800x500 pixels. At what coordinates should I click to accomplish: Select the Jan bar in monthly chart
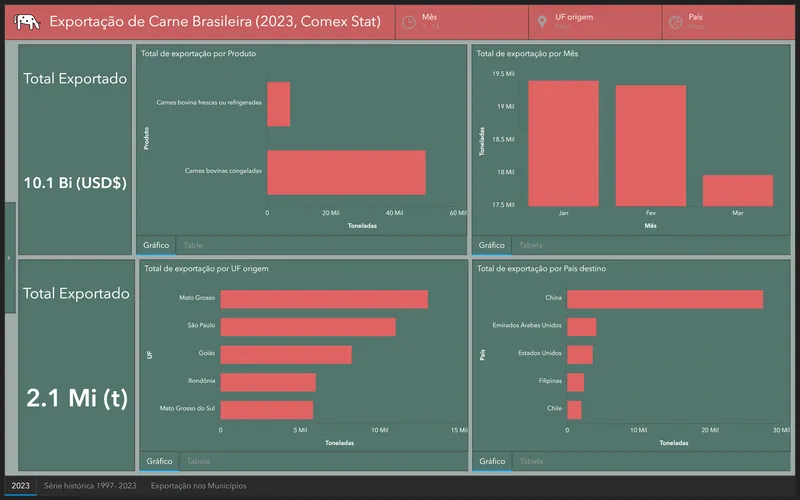coord(563,143)
